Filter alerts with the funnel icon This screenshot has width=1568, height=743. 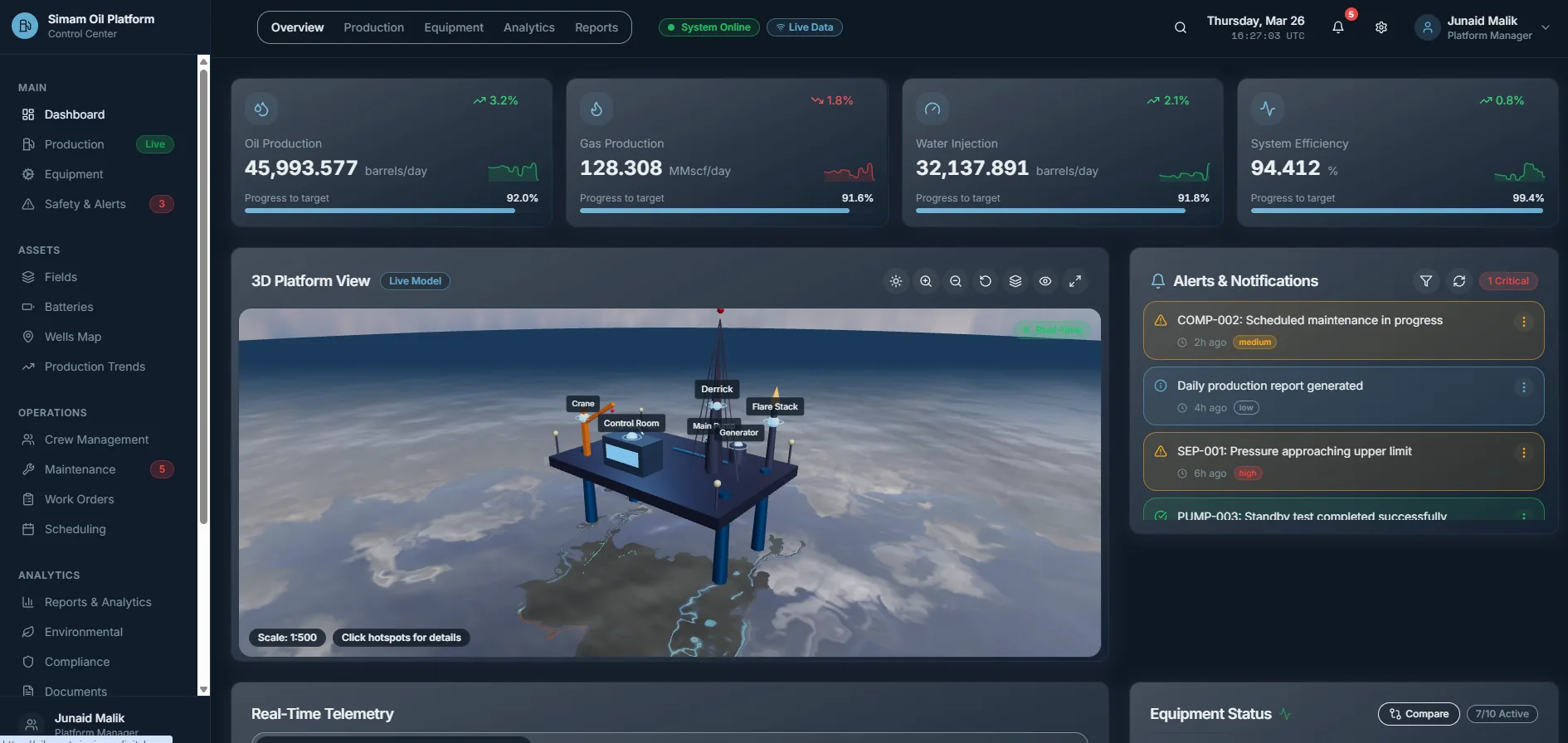pyautogui.click(x=1426, y=281)
